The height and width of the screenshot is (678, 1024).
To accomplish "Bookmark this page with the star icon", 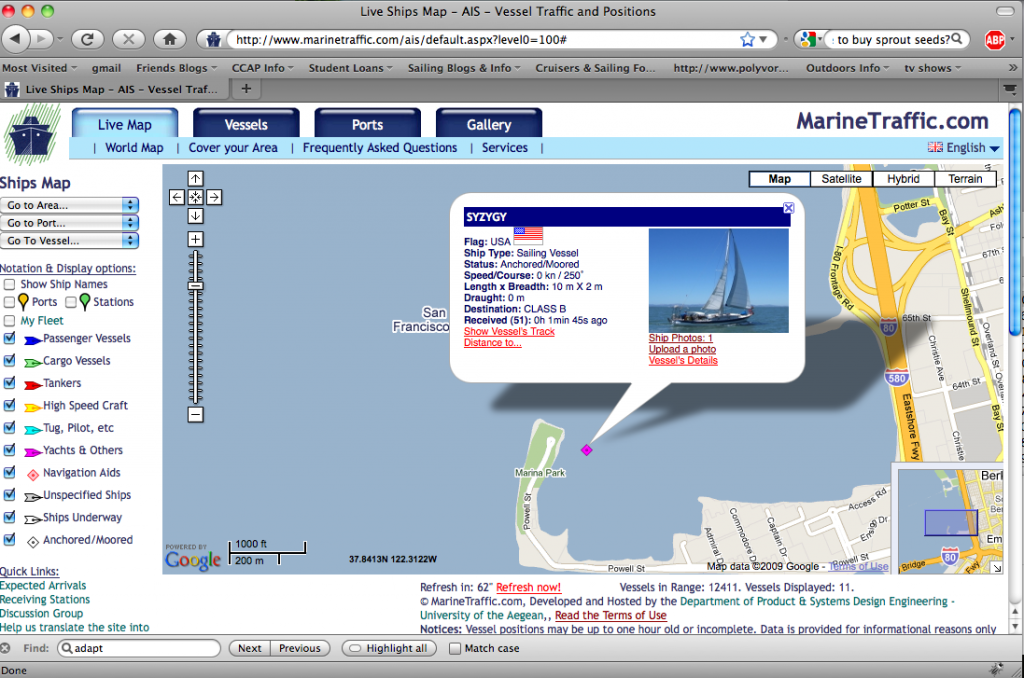I will click(747, 40).
